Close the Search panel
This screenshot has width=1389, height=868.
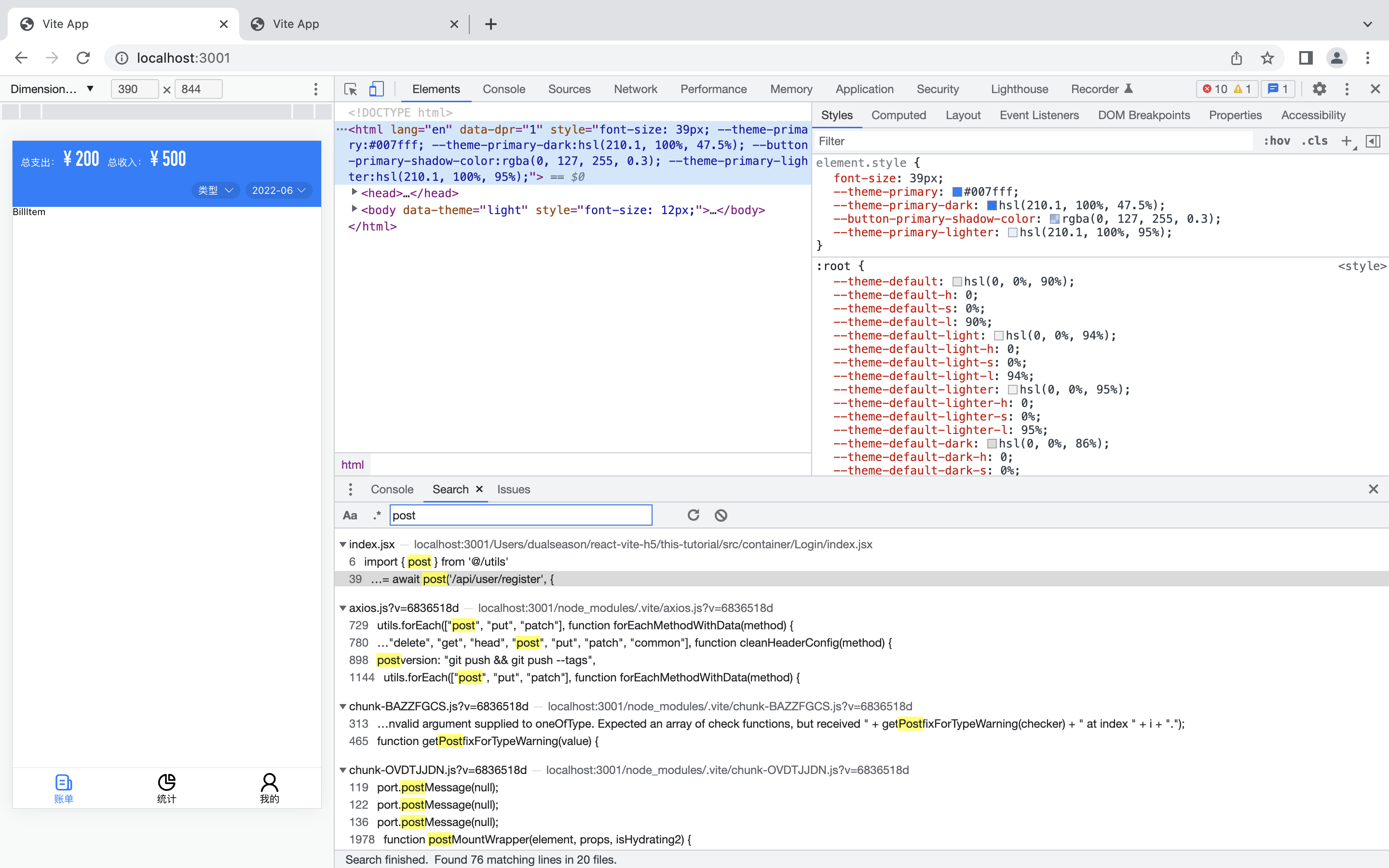pyautogui.click(x=479, y=489)
